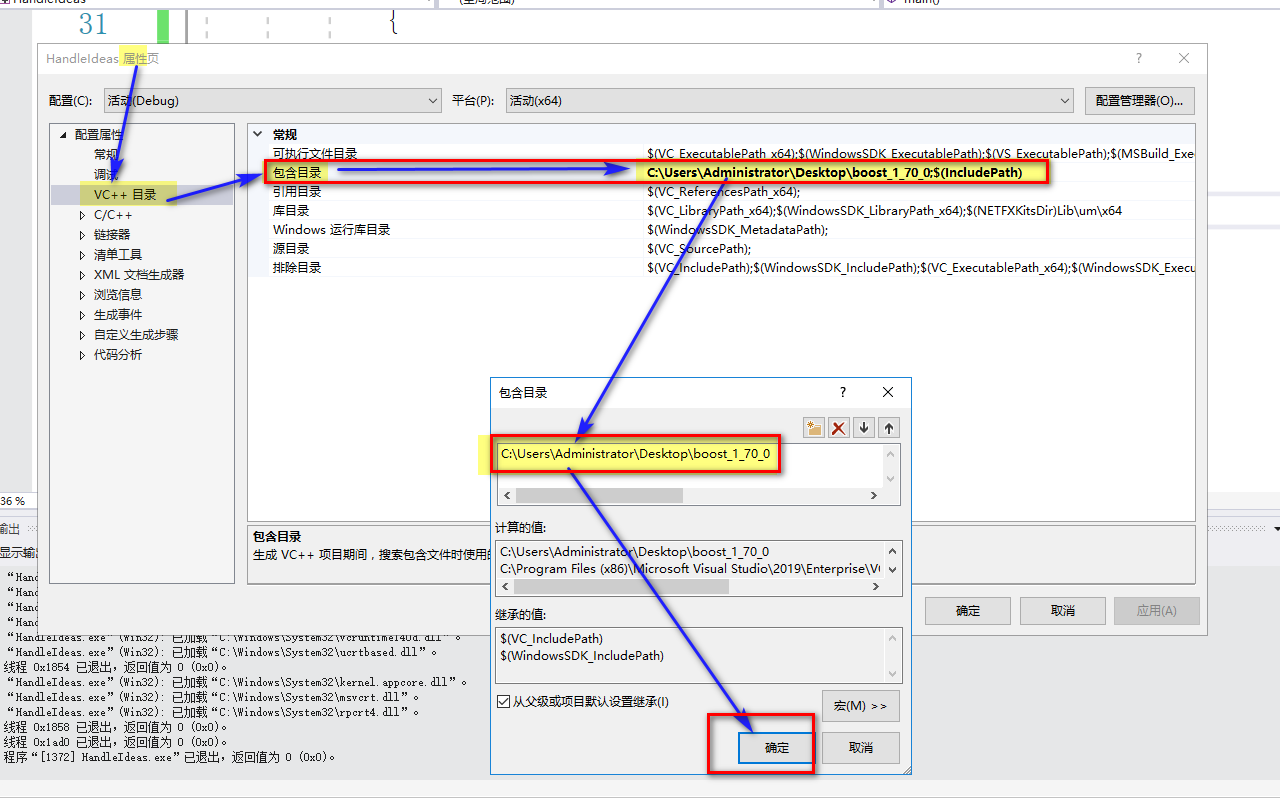Expand the C/C++ tree node

tap(83, 215)
